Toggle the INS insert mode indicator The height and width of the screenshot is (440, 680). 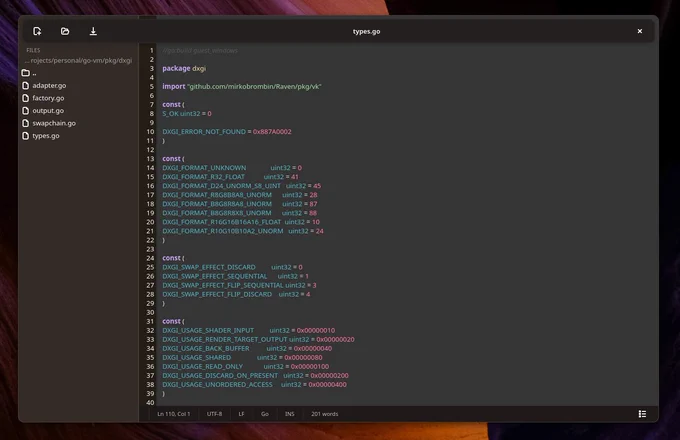click(289, 414)
